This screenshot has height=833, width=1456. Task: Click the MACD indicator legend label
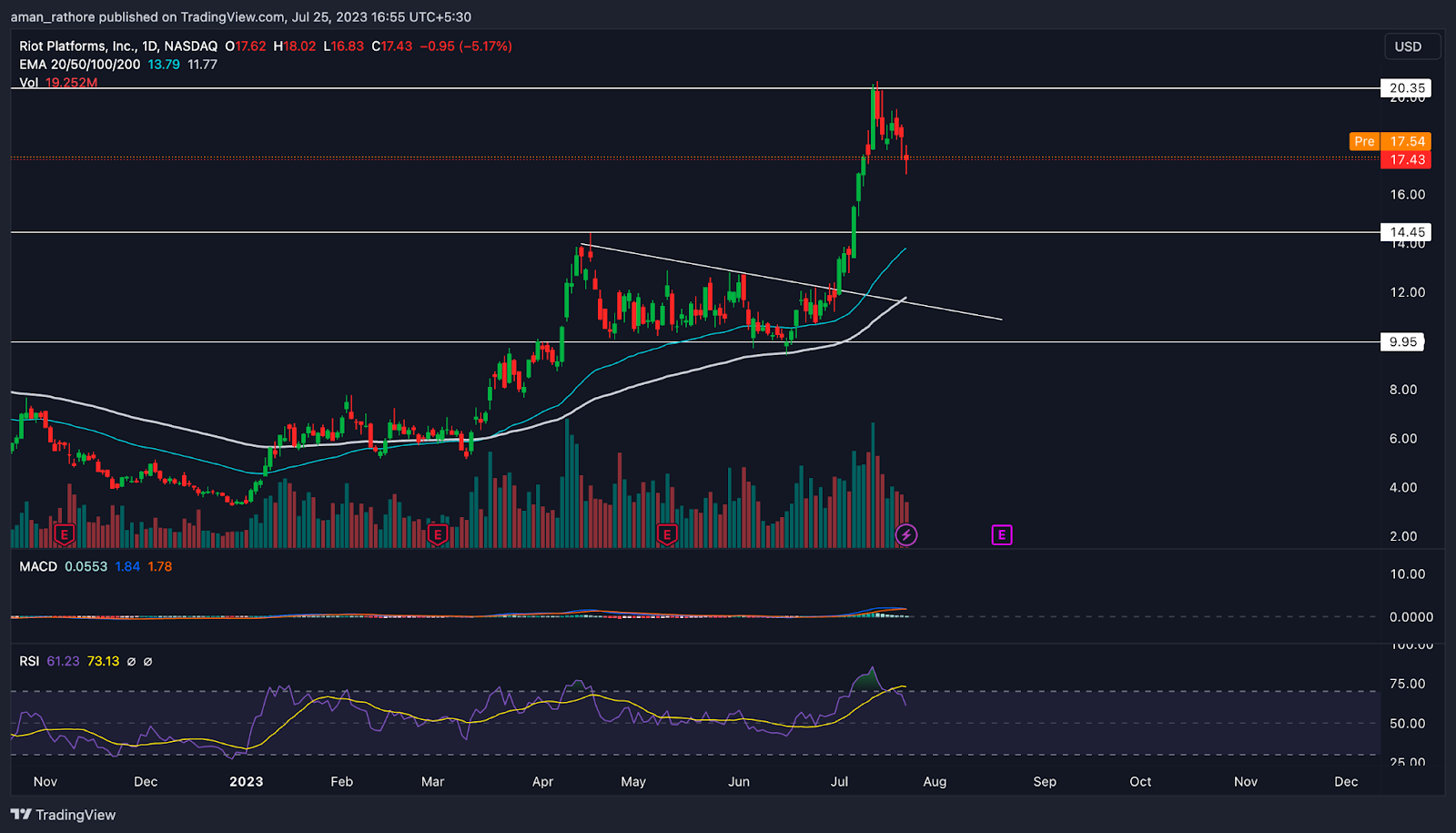coord(38,566)
